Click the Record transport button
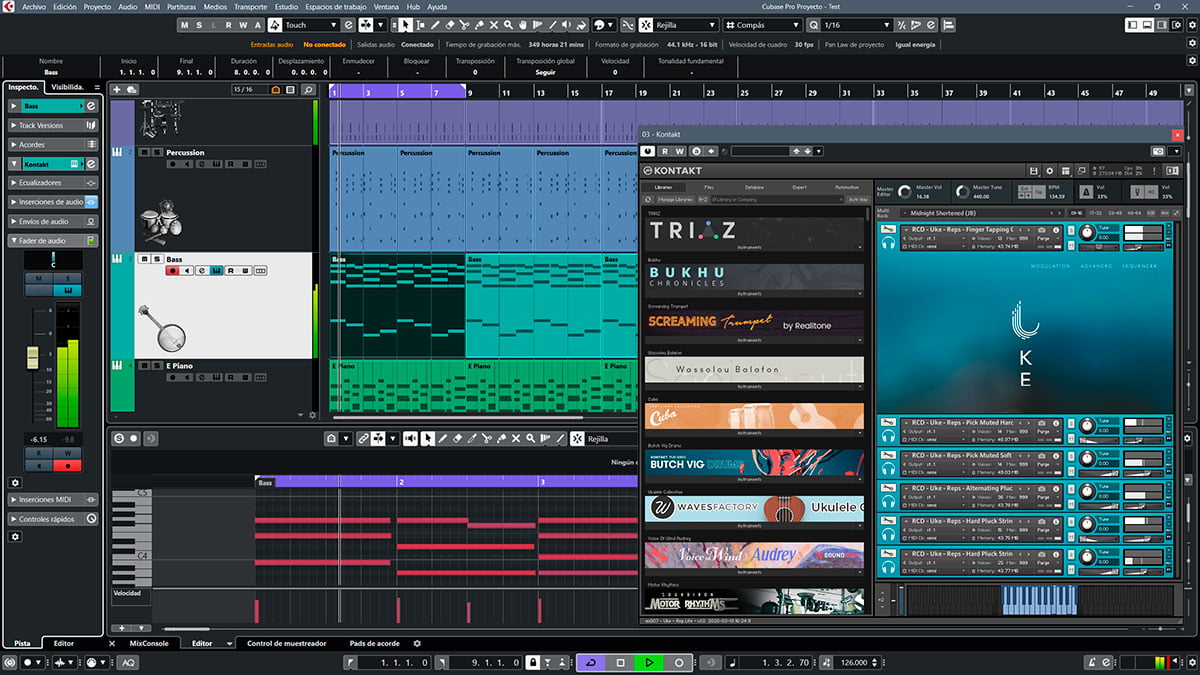 (678, 663)
